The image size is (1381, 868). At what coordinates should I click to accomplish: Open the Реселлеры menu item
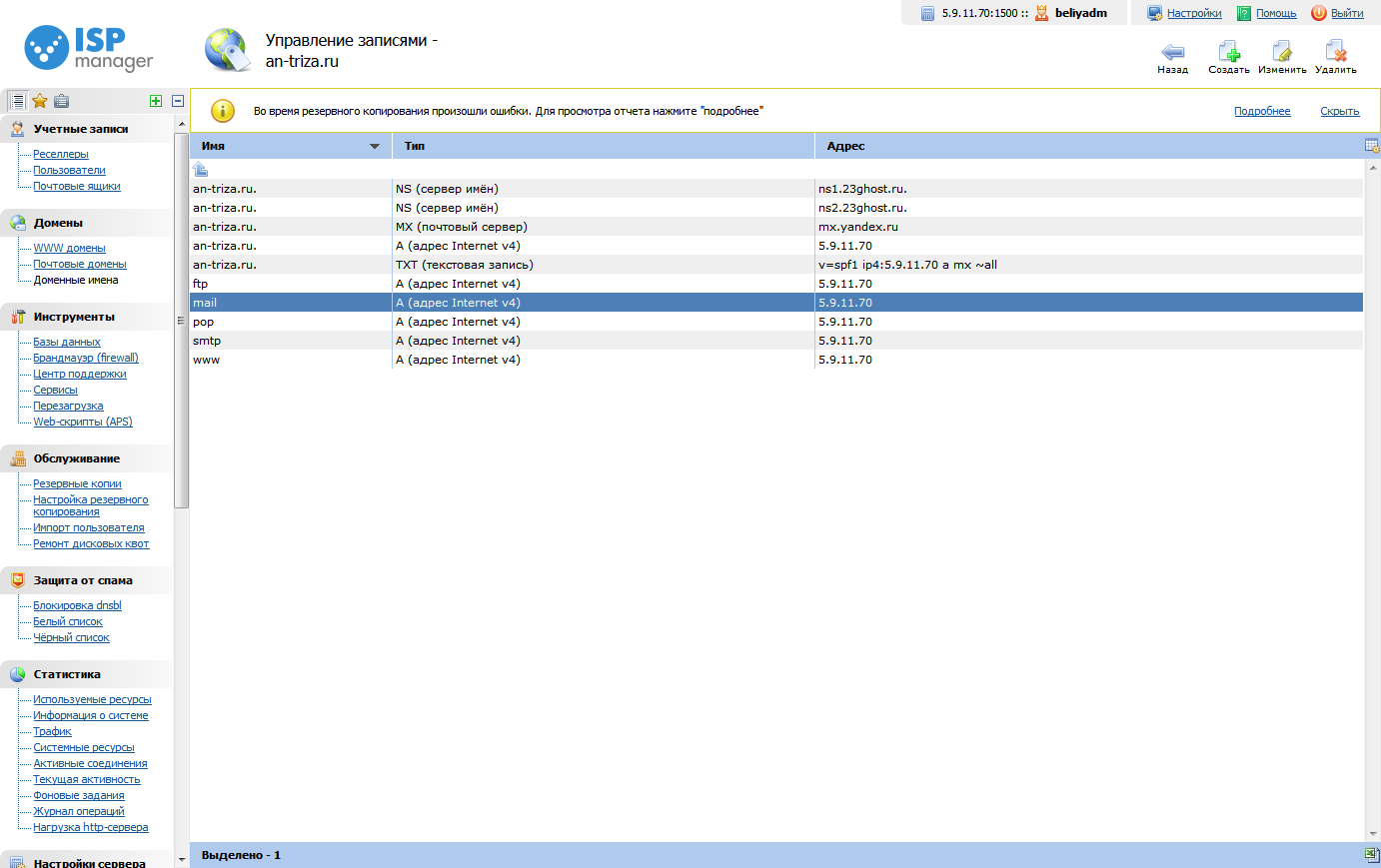point(61,154)
